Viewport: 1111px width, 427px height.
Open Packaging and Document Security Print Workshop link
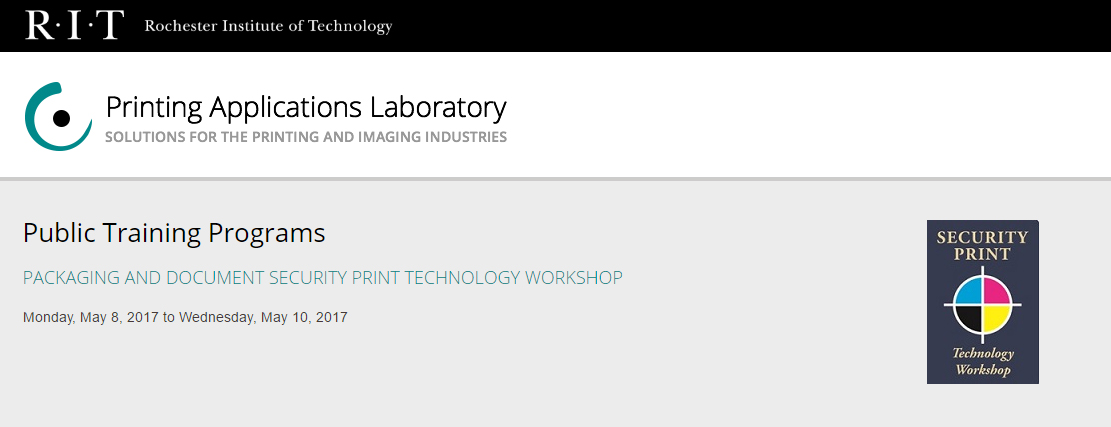click(322, 277)
